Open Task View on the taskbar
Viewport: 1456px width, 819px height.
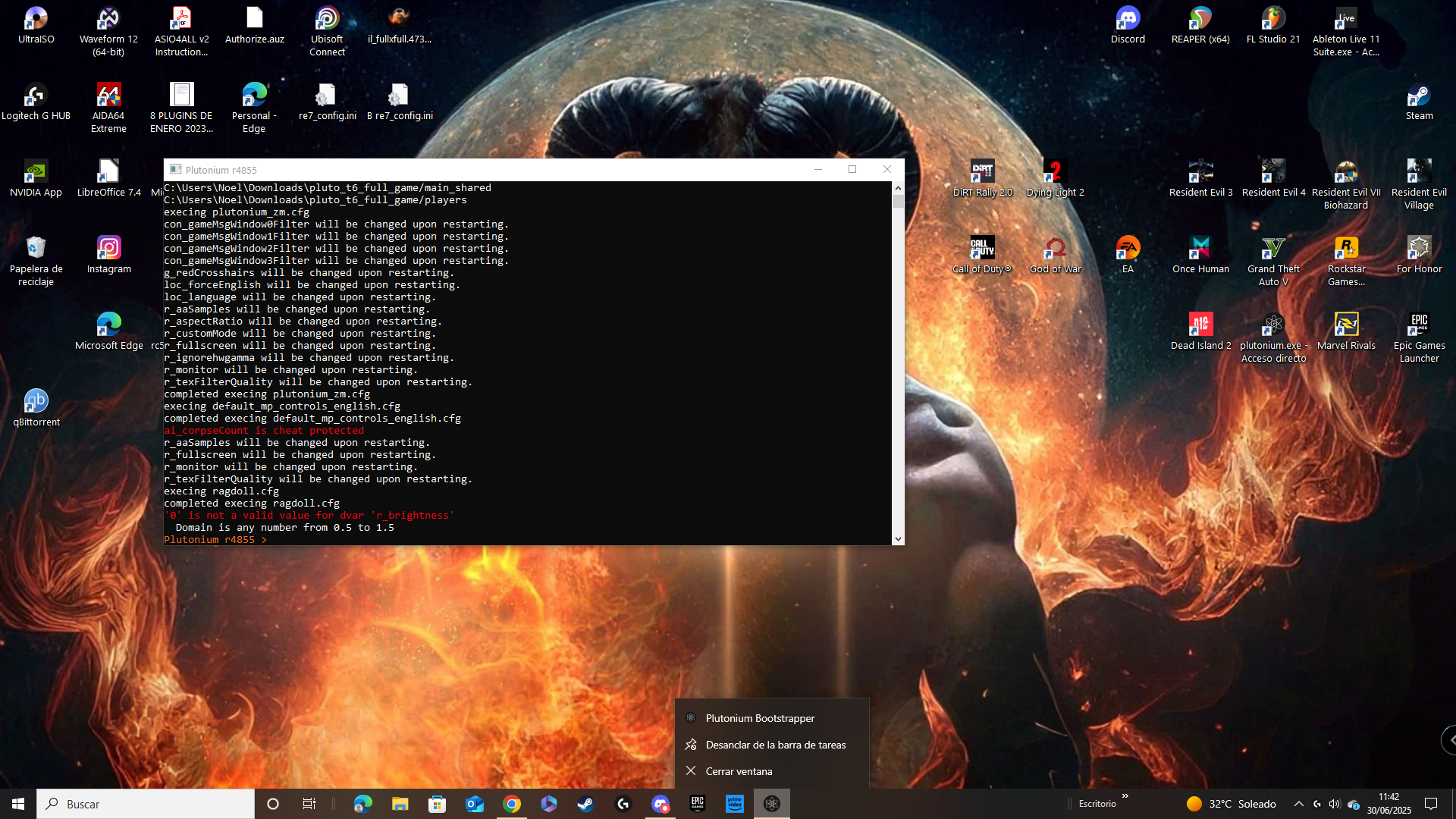point(309,804)
